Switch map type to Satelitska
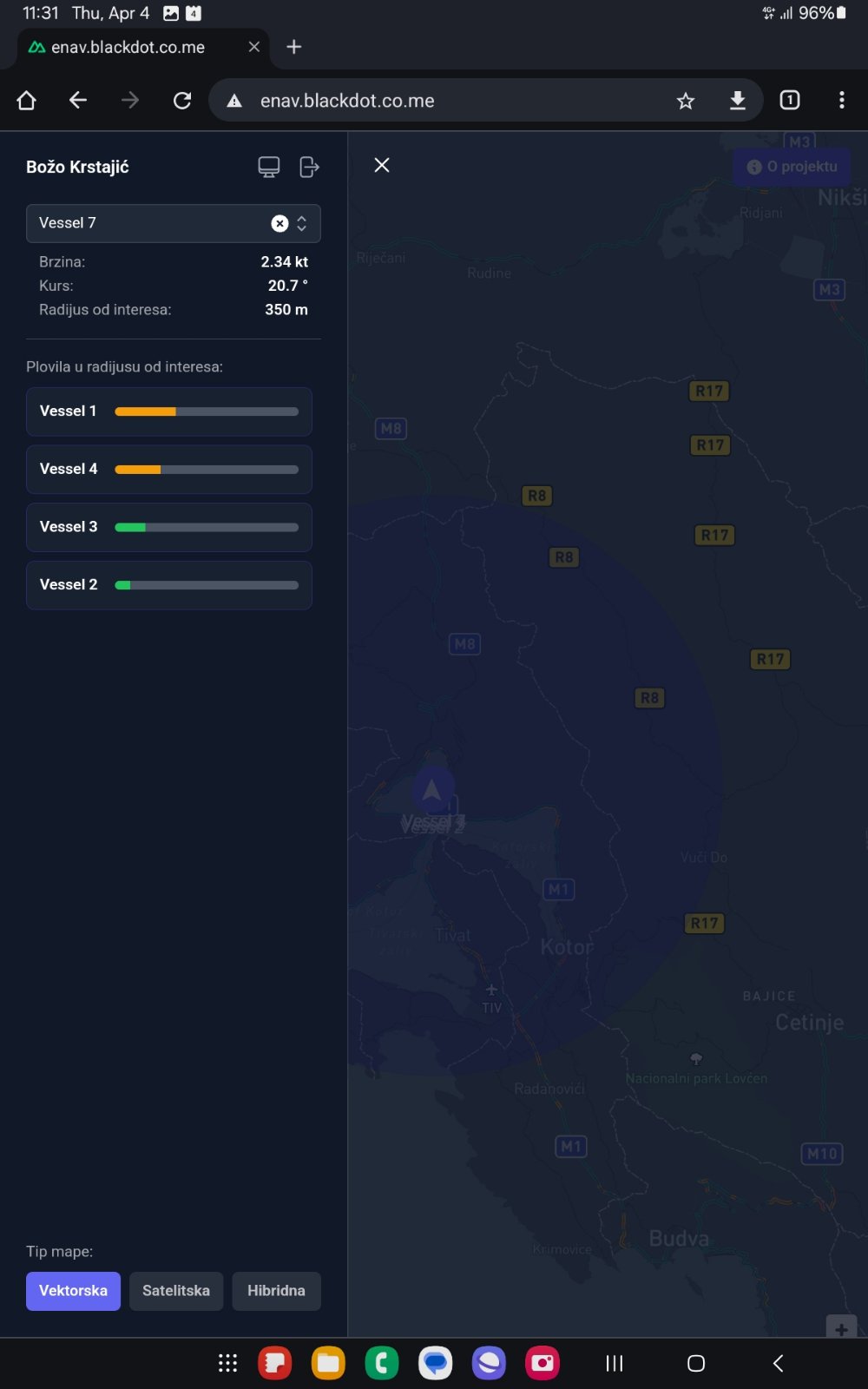This screenshot has height=1389, width=868. tap(176, 1291)
